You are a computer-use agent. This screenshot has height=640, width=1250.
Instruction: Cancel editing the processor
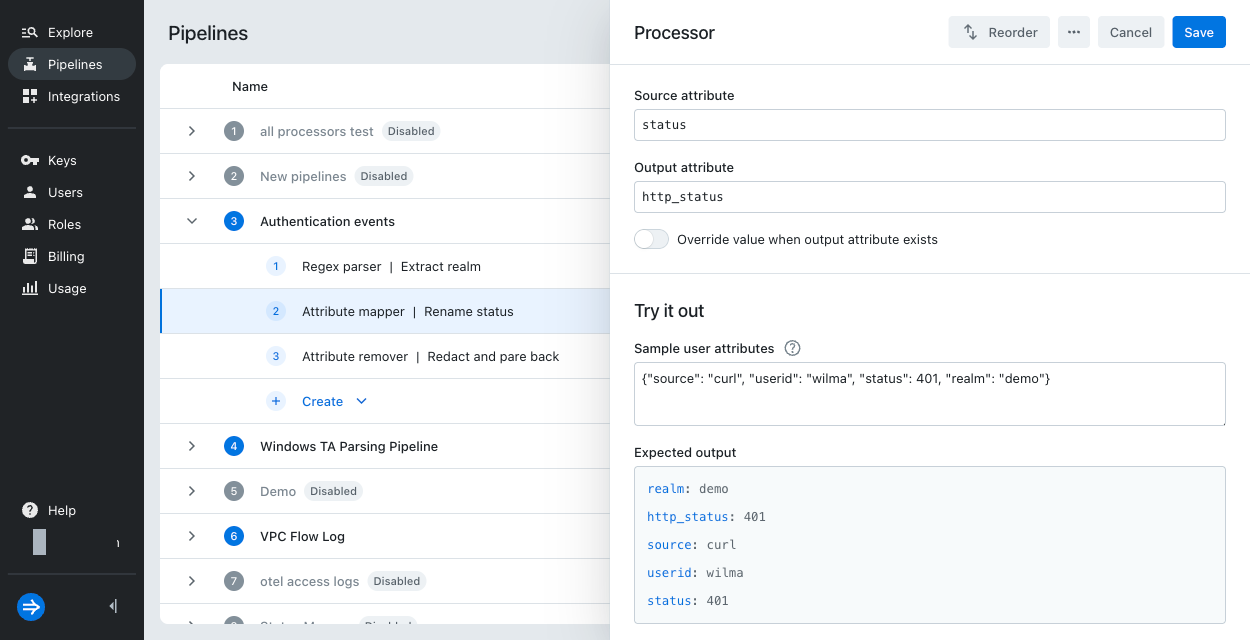(x=1131, y=32)
